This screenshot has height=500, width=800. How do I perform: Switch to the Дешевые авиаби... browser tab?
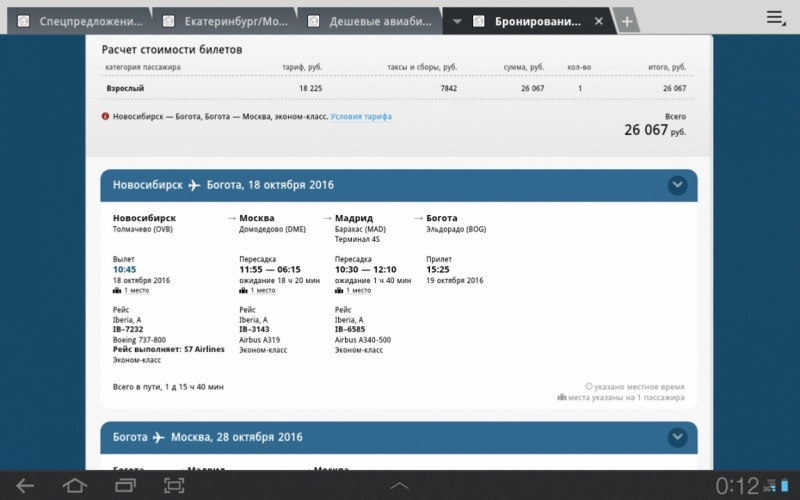(x=369, y=21)
